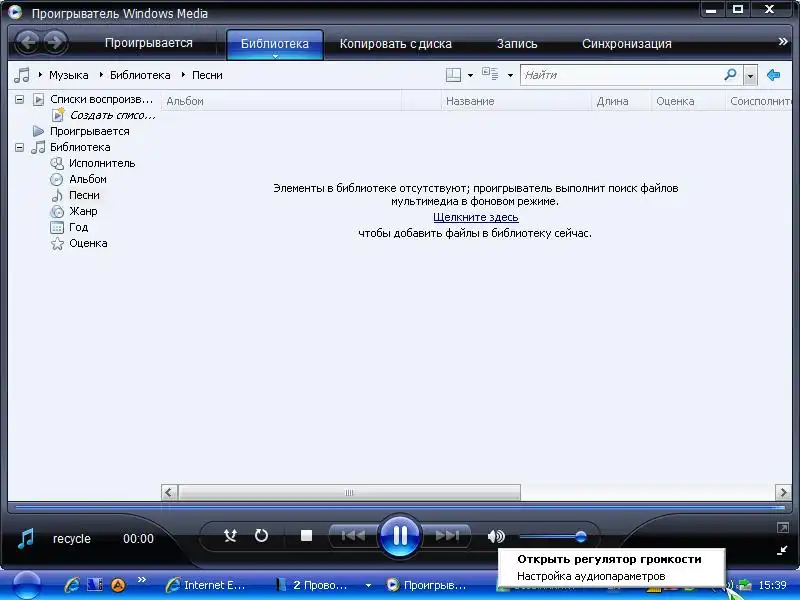This screenshot has width=800, height=600.
Task: Sort by the Длина column header
Action: [621, 101]
